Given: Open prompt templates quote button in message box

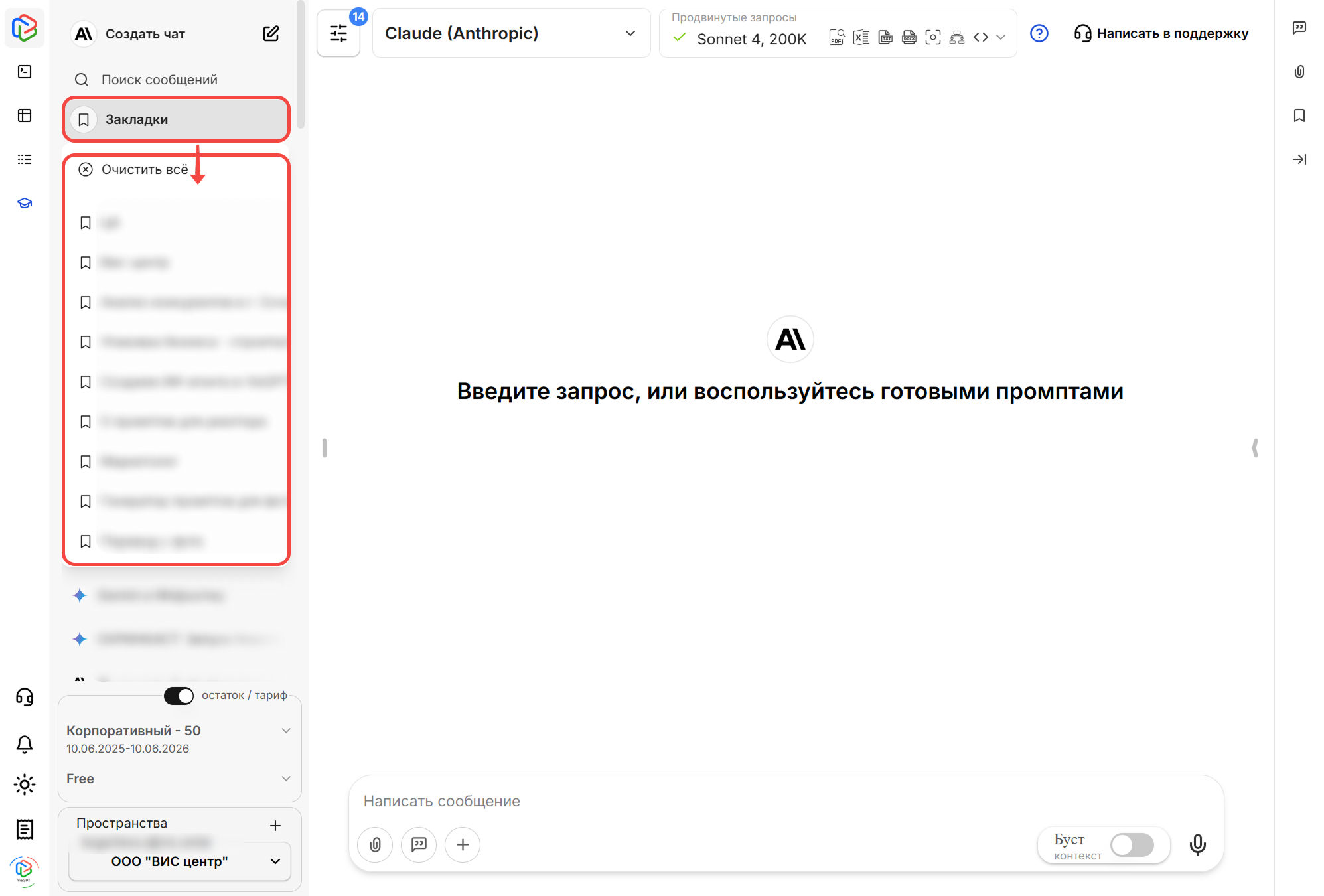Looking at the screenshot, I should (x=419, y=844).
